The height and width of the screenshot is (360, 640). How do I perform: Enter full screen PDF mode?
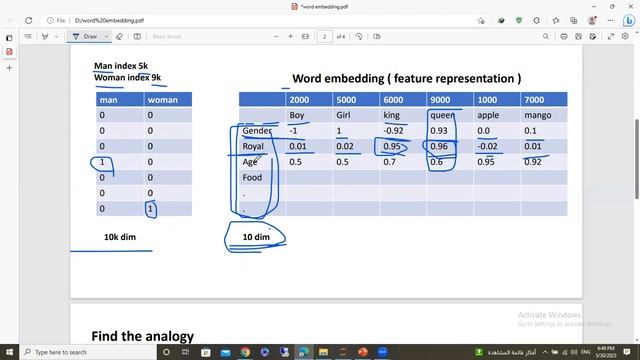coord(611,36)
